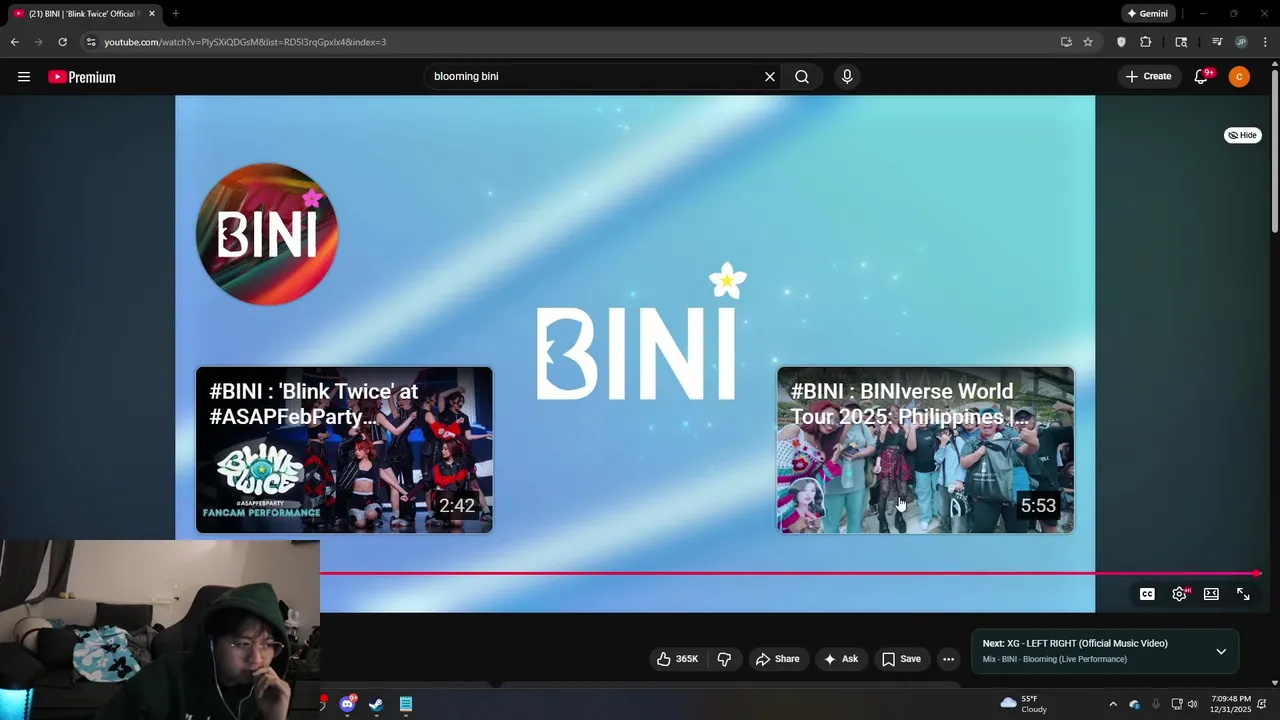Open the media controls music icon

tap(1217, 42)
